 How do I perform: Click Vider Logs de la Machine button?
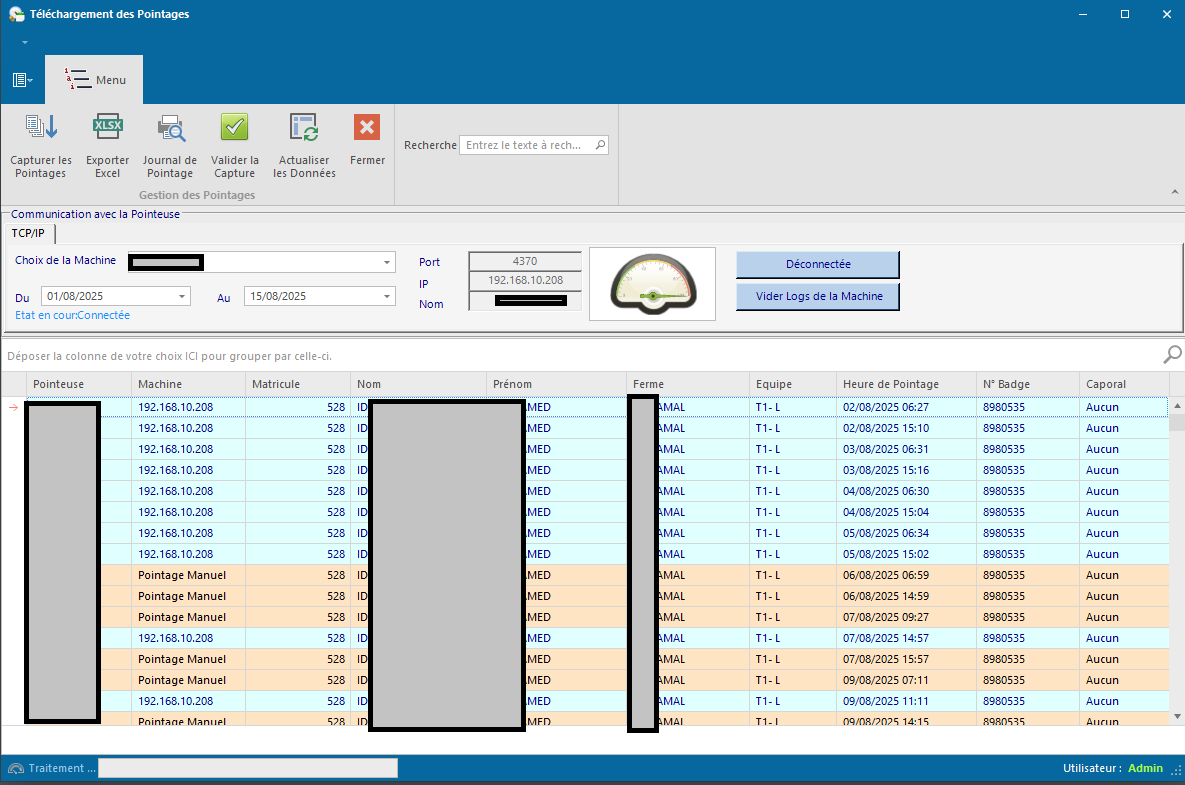tap(817, 297)
